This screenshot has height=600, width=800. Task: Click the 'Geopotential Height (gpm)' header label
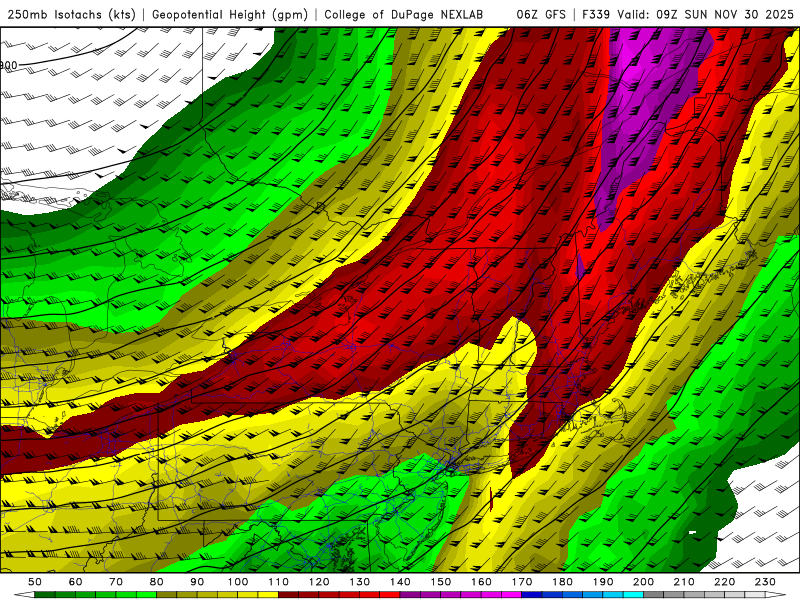pyautogui.click(x=230, y=15)
